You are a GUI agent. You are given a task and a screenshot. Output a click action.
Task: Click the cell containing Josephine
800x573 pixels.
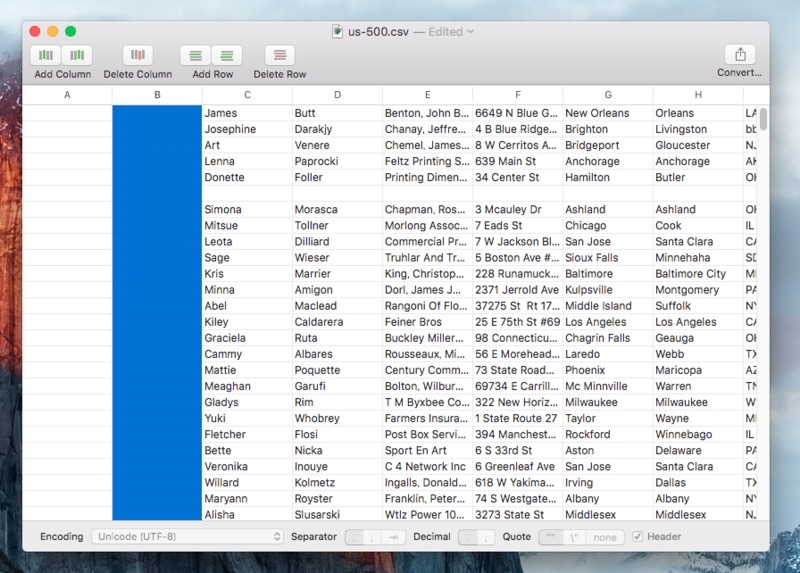tap(230, 129)
